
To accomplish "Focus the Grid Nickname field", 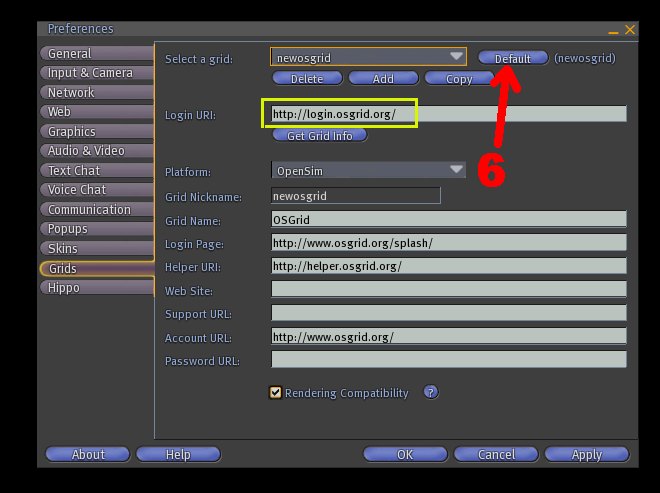I will tap(355, 196).
